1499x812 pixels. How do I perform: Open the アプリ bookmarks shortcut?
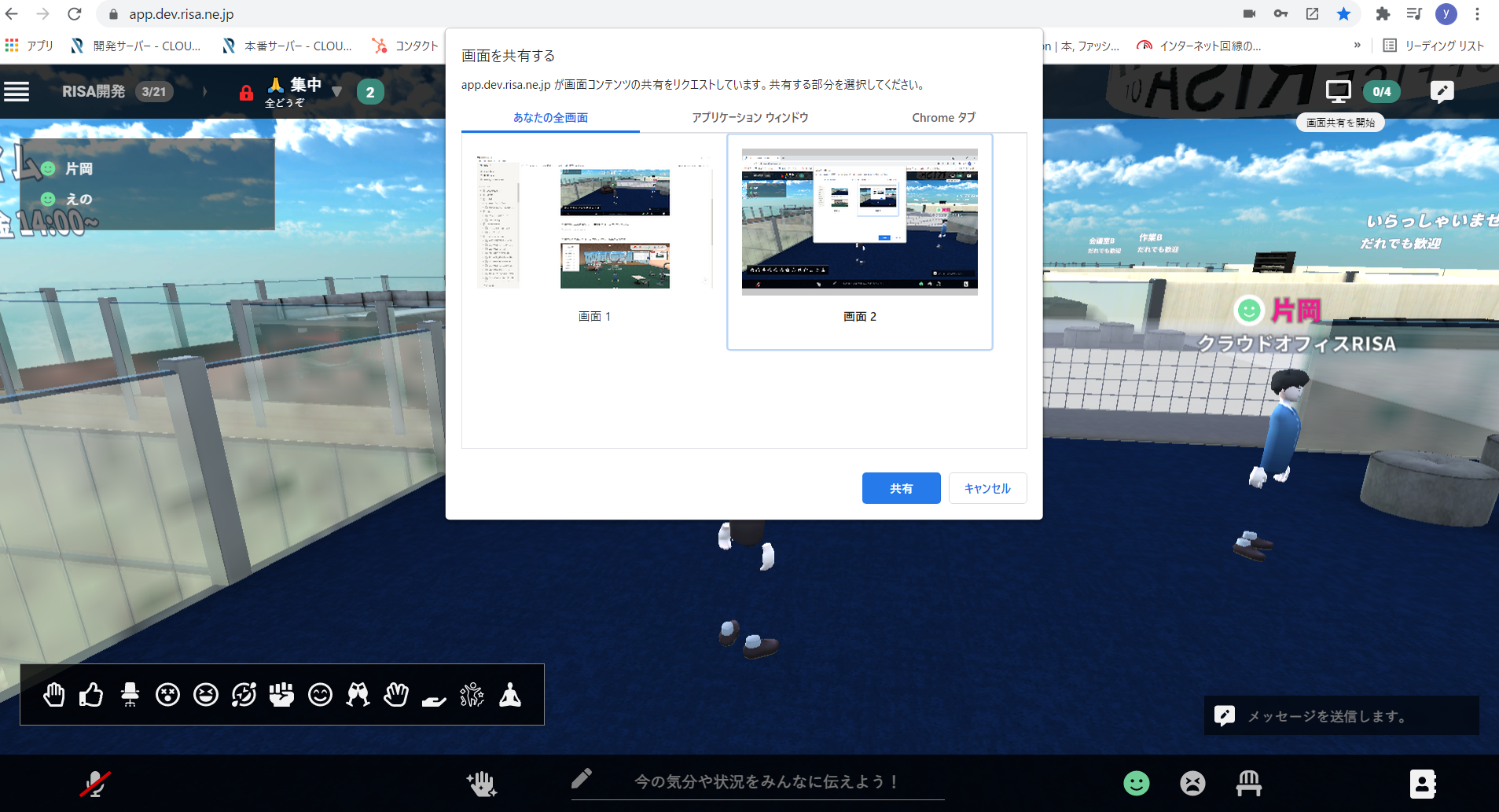29,46
